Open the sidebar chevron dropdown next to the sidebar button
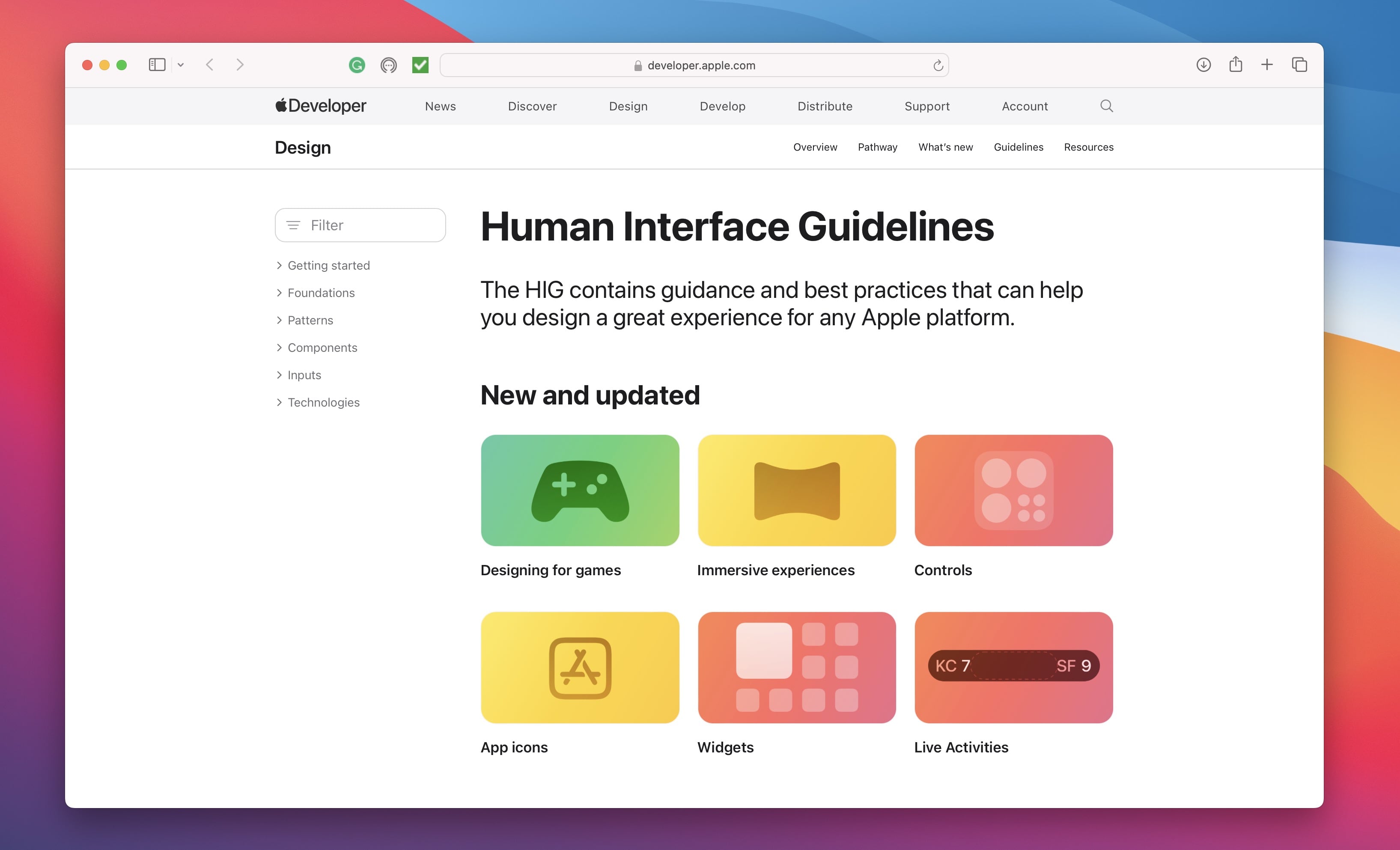This screenshot has height=850, width=1400. coord(181,65)
